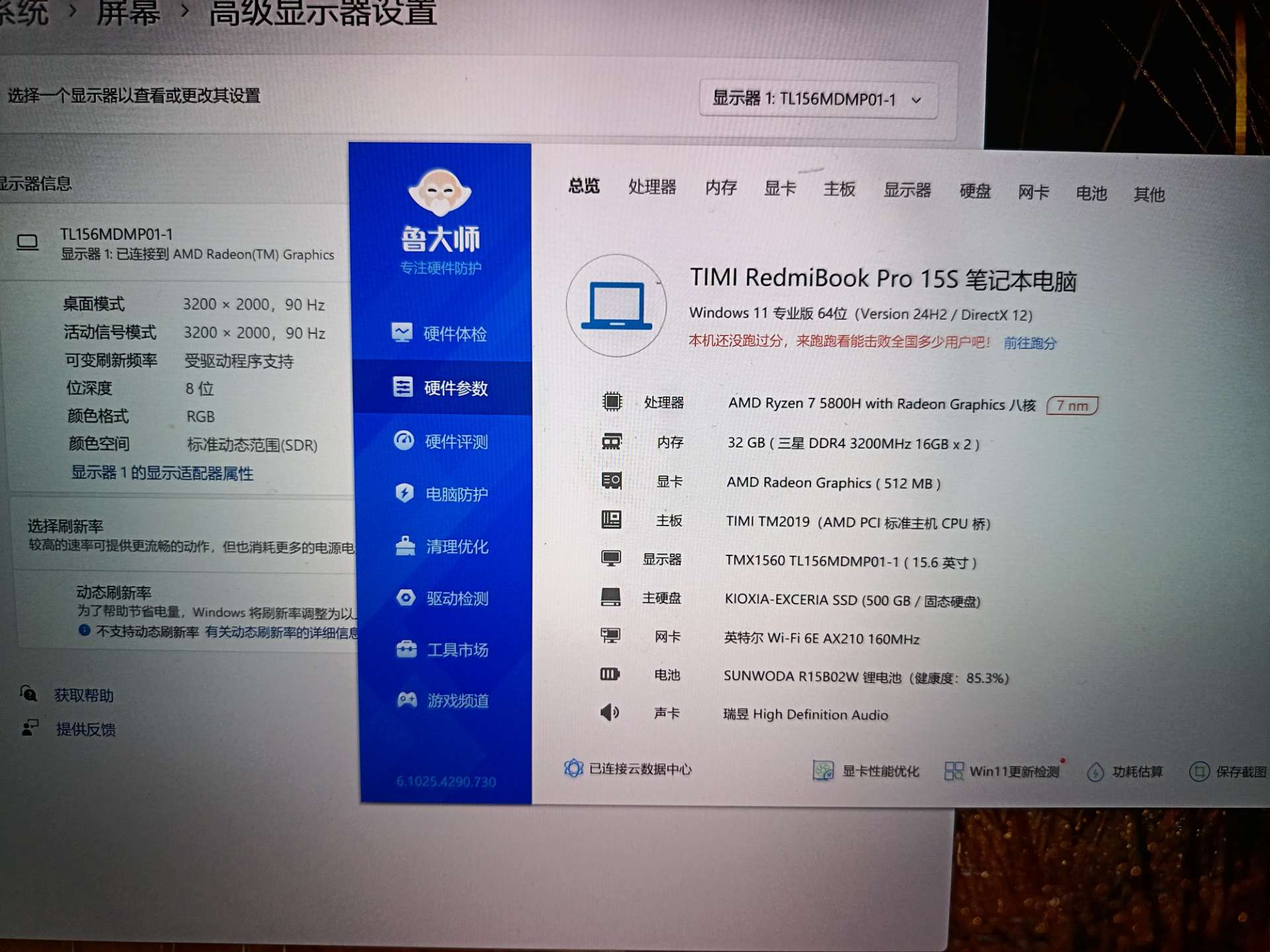
Task: Switch to the 硬盘 tab
Action: [975, 191]
